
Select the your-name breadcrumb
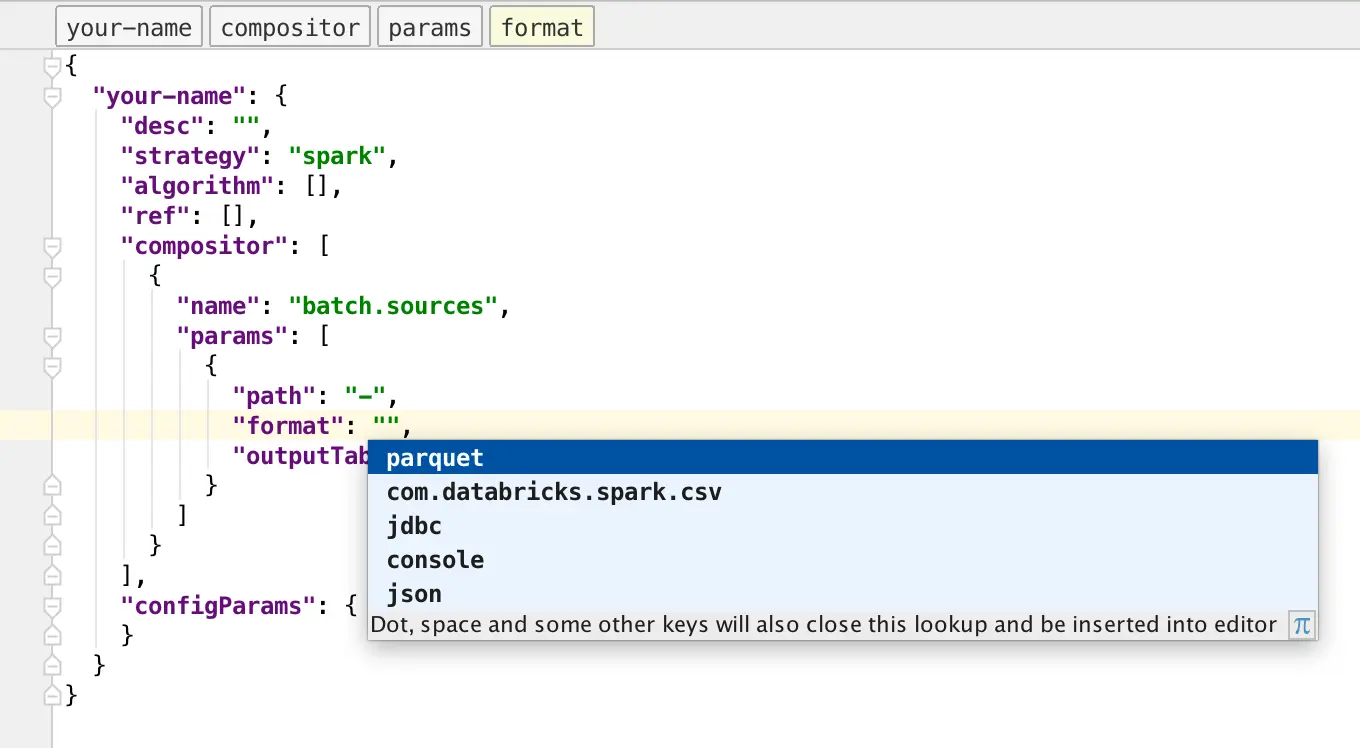129,27
